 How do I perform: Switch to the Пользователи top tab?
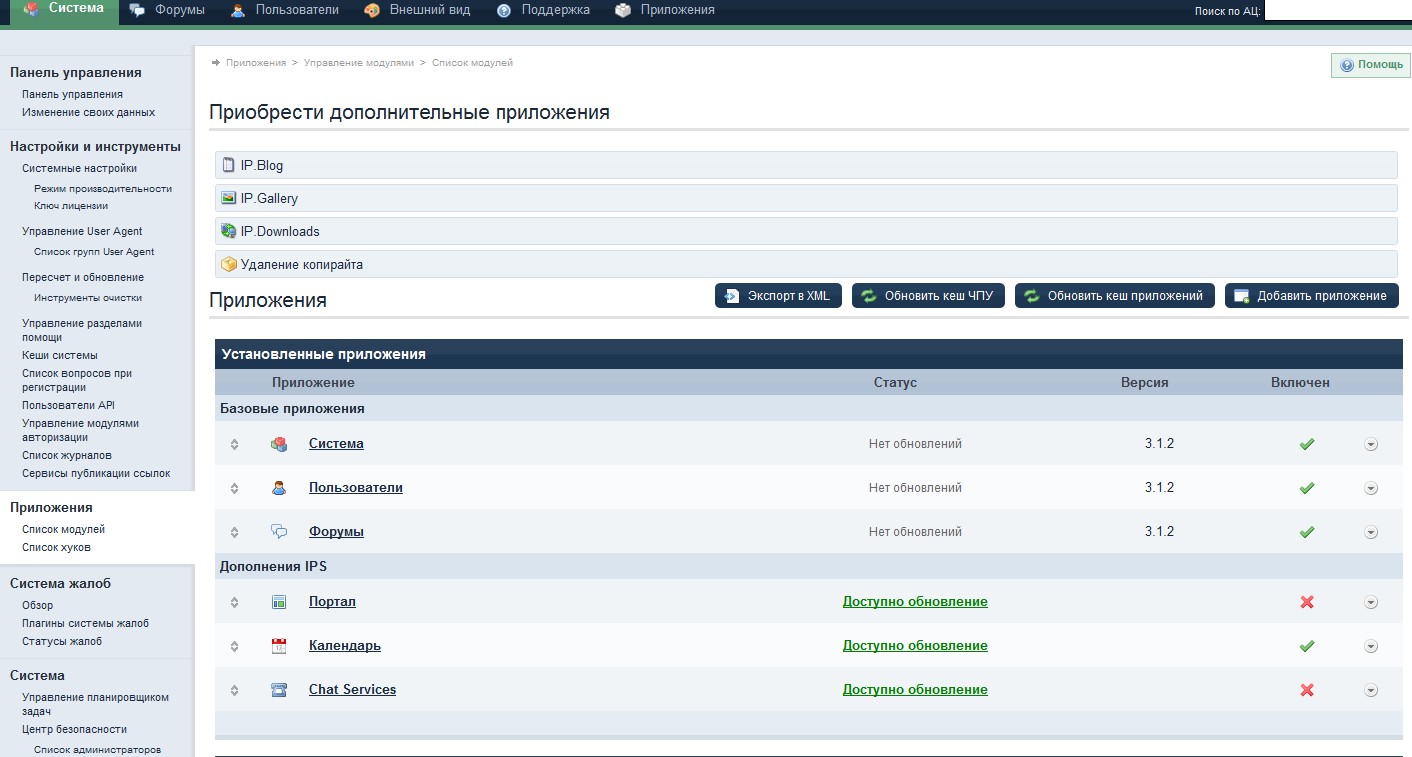284,10
